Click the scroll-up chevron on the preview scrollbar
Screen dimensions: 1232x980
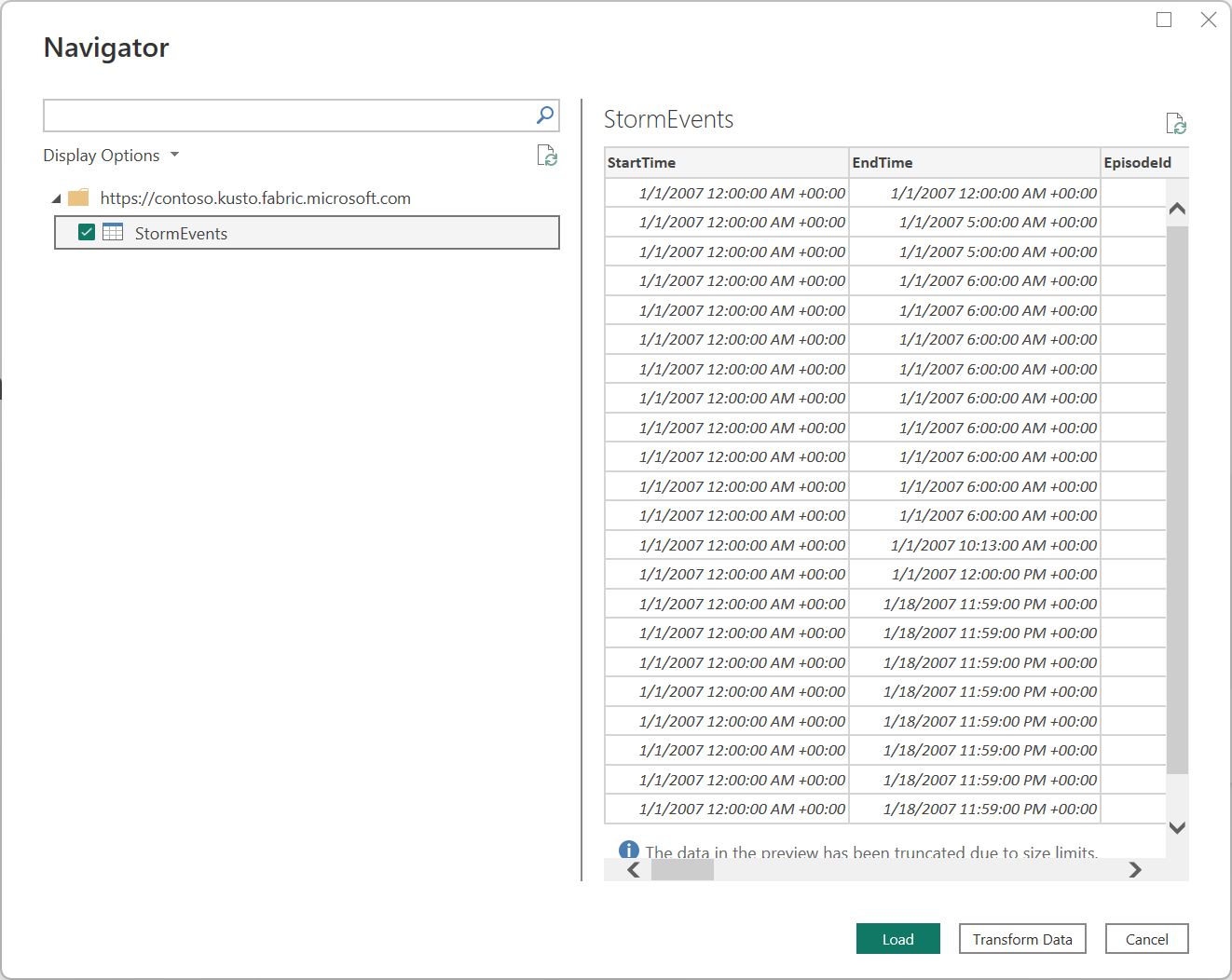point(1177,207)
